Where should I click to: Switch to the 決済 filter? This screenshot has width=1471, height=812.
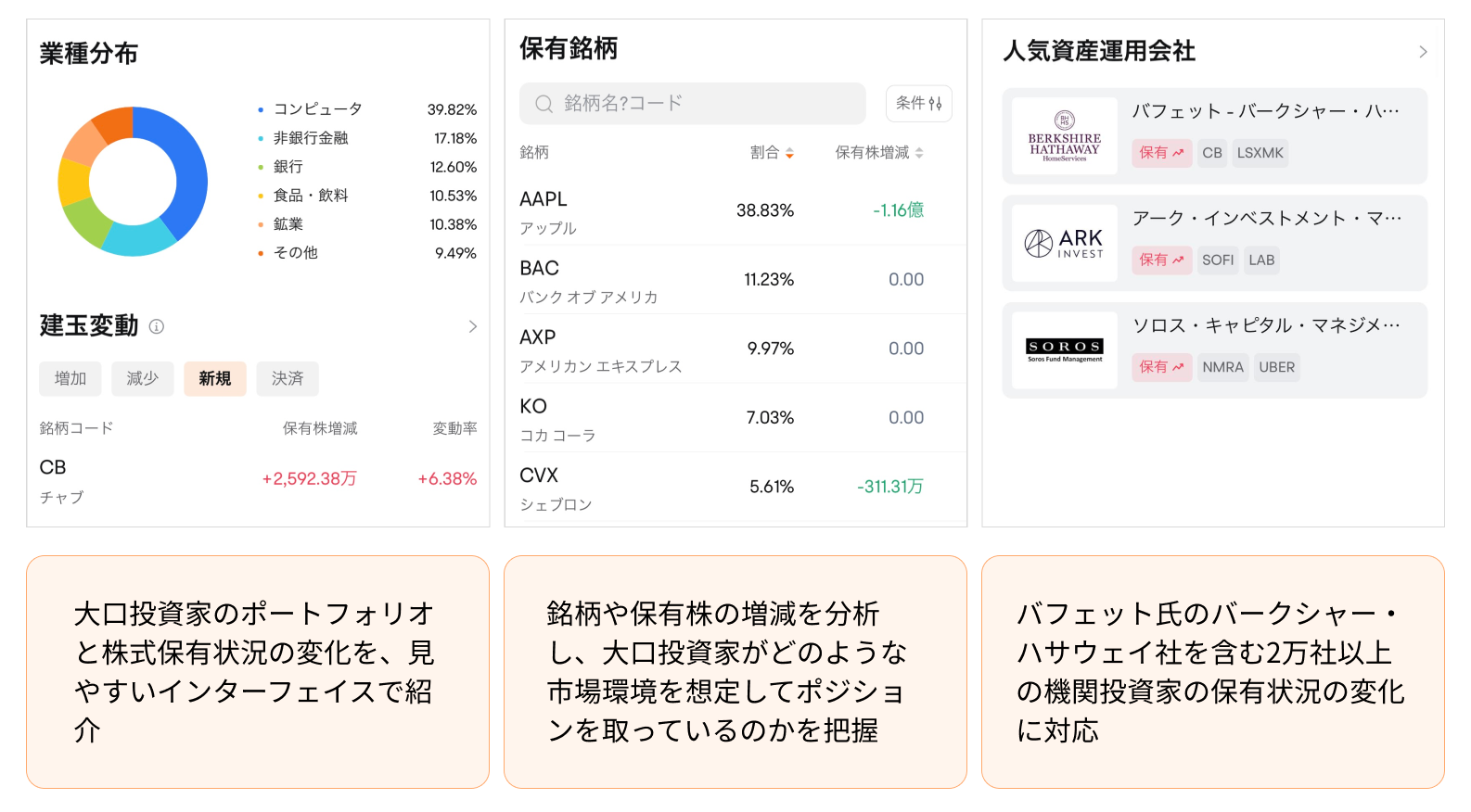[288, 378]
